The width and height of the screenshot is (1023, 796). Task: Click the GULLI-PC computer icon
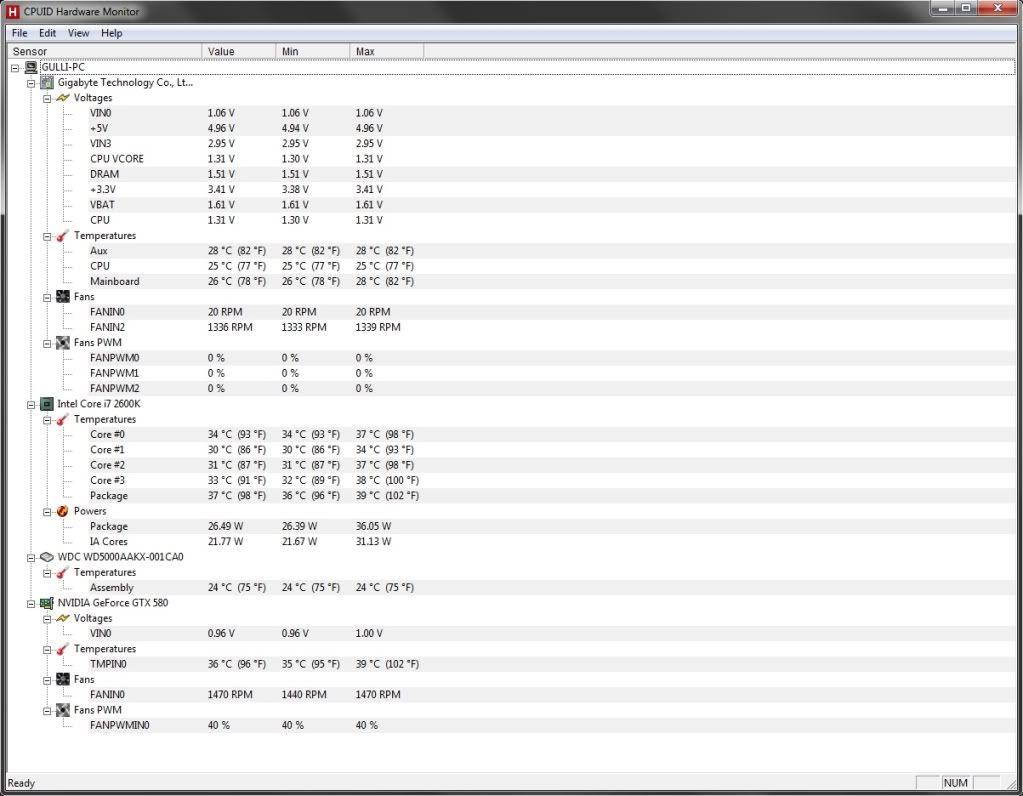[x=31, y=67]
